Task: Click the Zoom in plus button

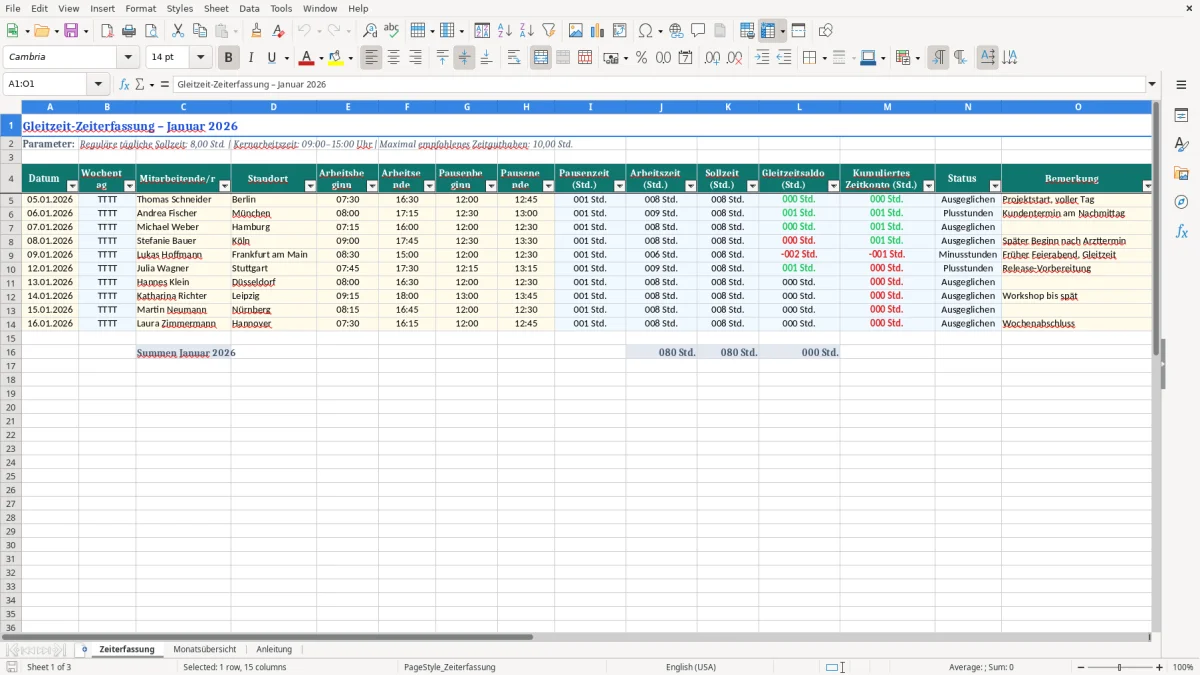Action: coord(1160,667)
